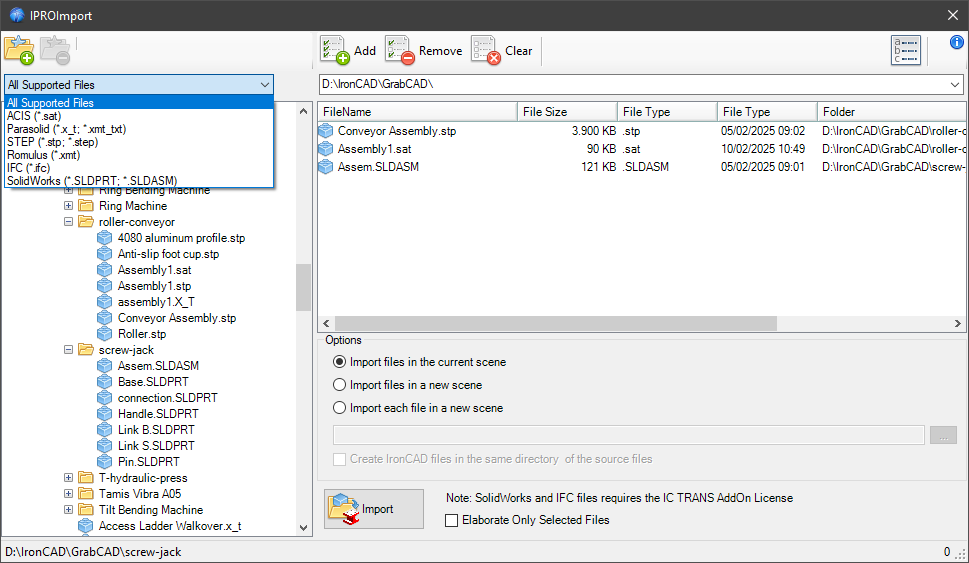
Task: Expand the Tamis Vibra A05 folder
Action: pos(69,494)
